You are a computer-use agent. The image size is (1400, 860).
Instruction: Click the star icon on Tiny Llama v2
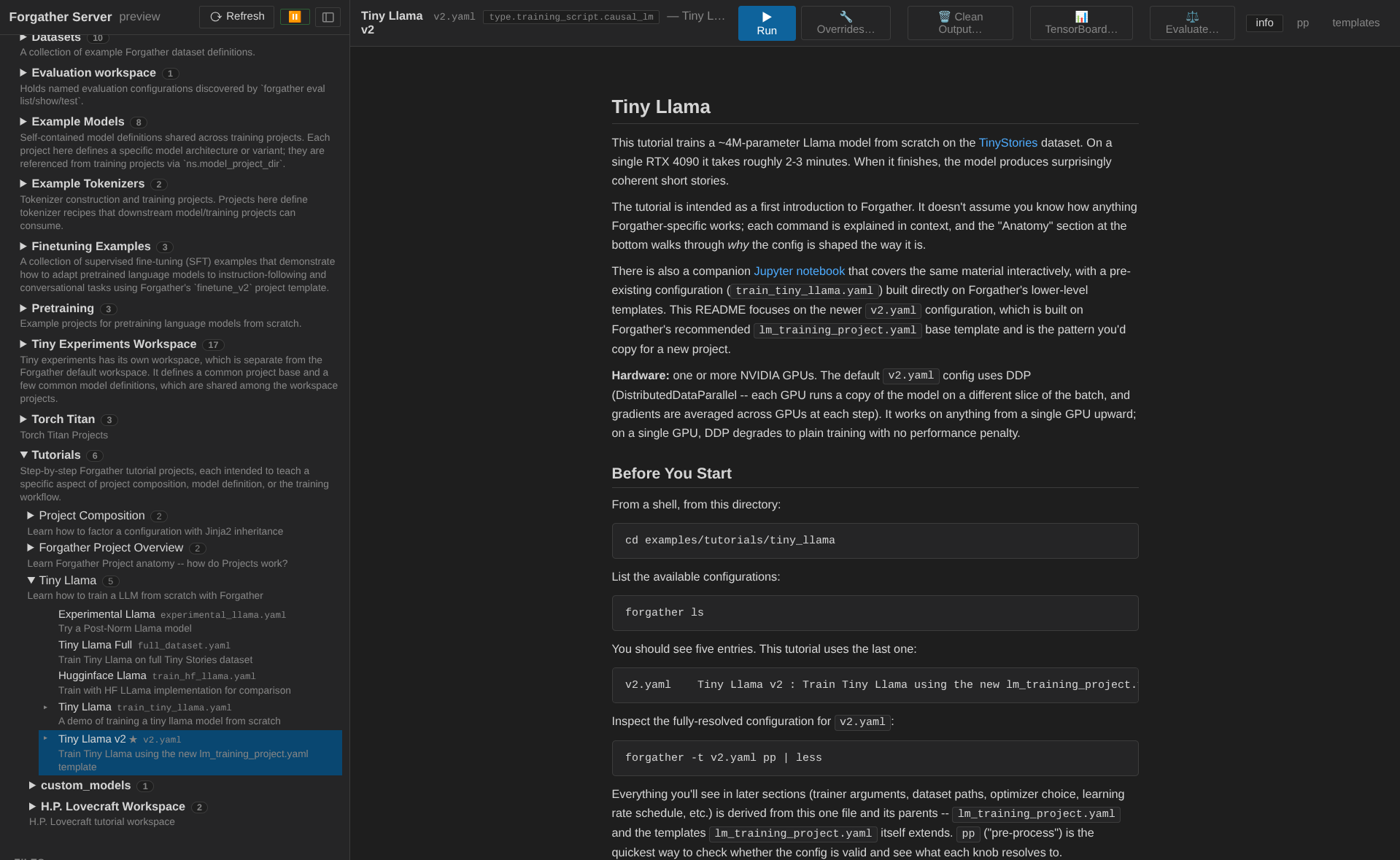coord(133,740)
